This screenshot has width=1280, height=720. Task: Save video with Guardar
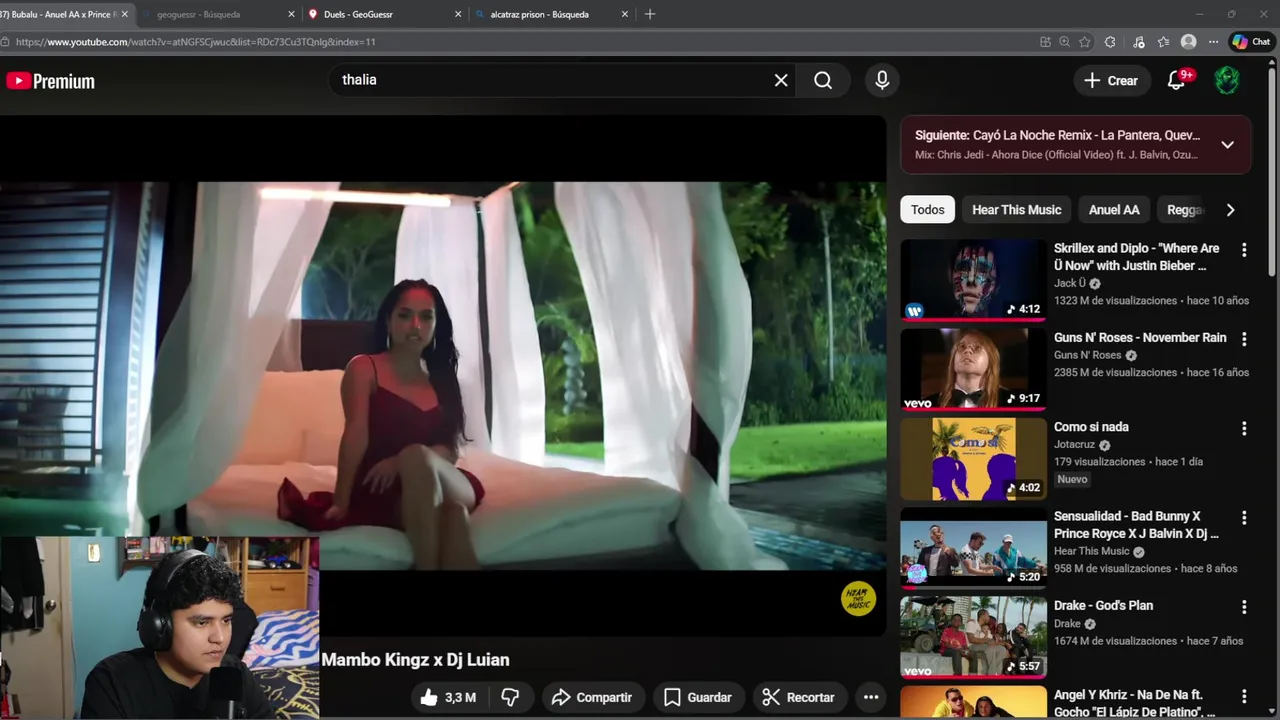(698, 697)
